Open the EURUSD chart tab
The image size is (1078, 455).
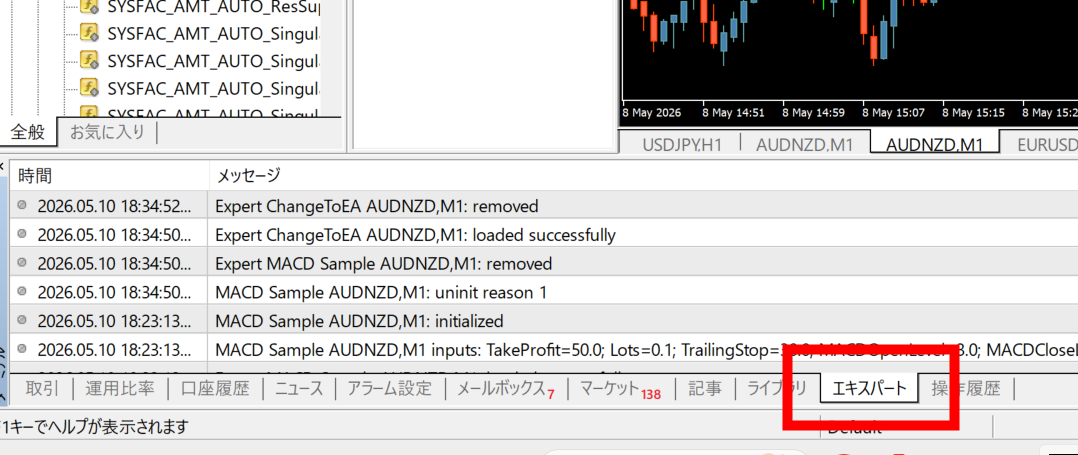1046,145
